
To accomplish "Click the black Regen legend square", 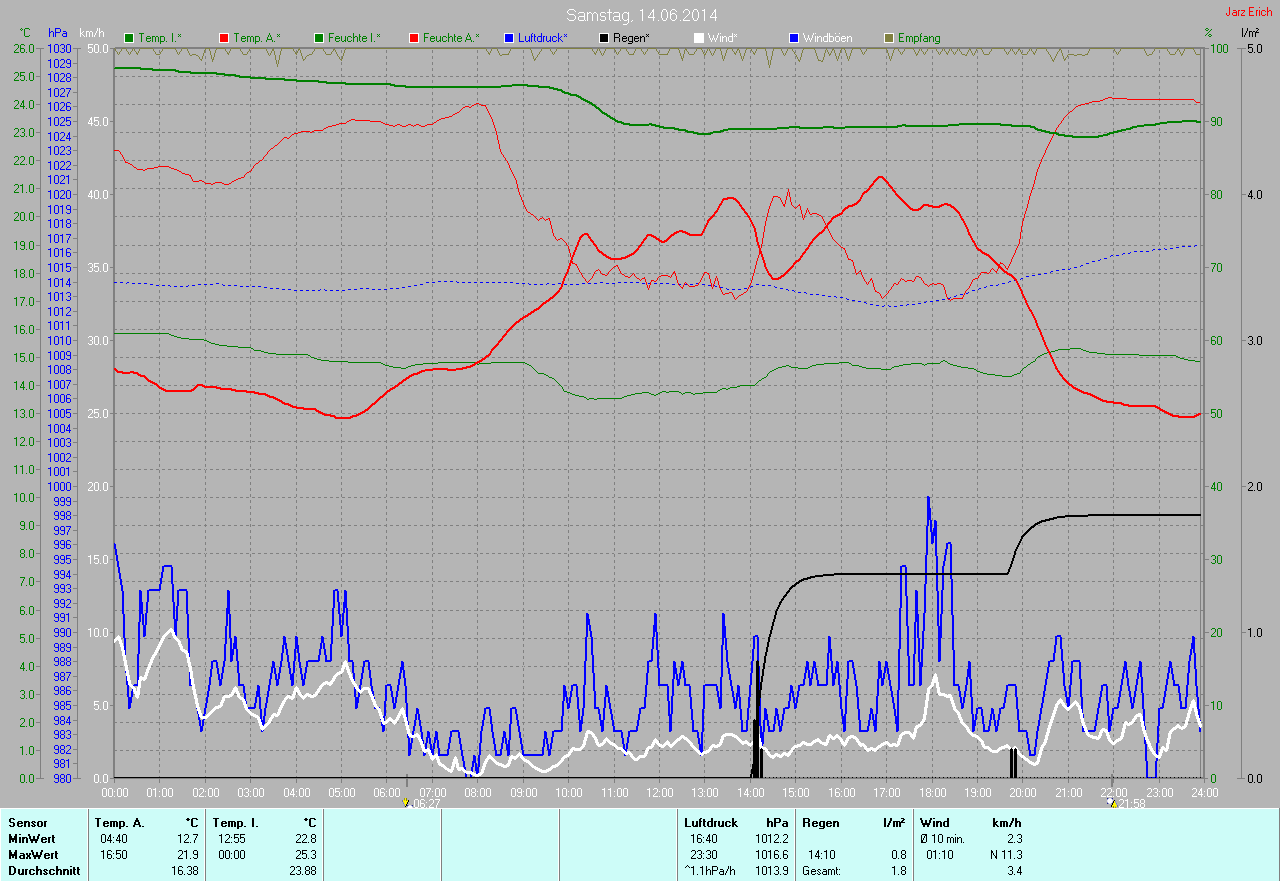I will [x=604, y=38].
